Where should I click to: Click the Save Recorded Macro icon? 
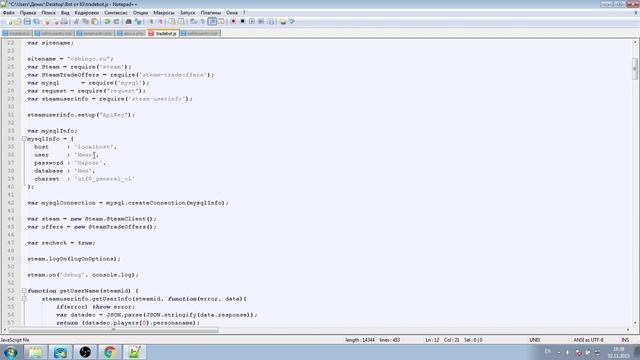tap(270, 21)
